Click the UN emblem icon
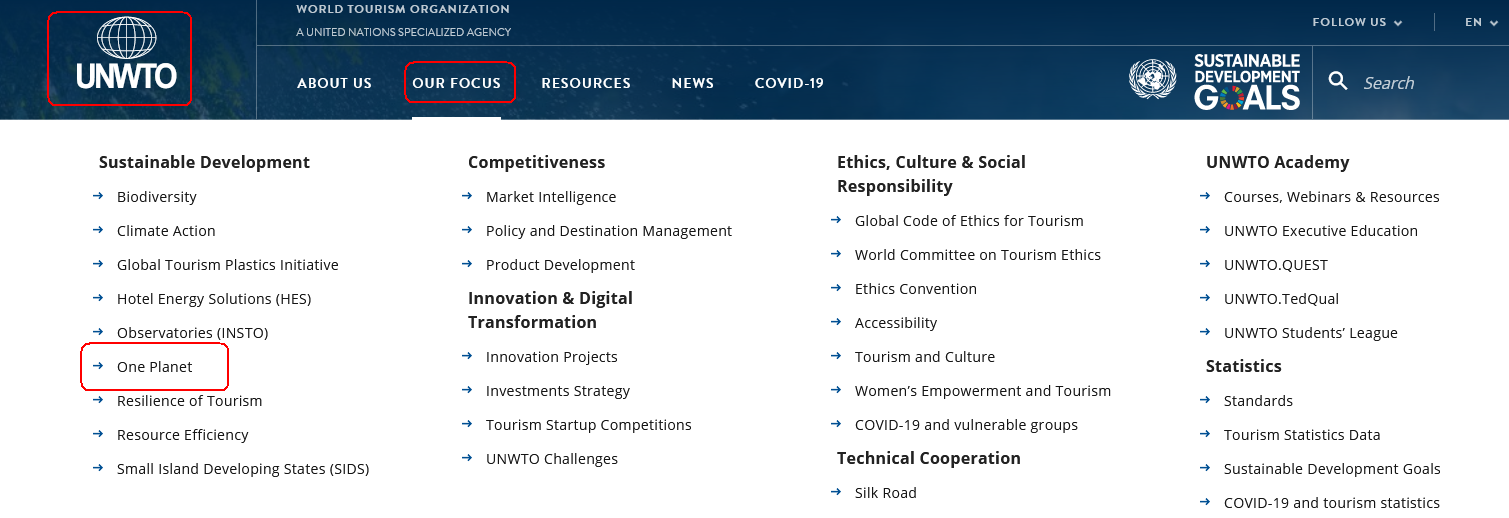This screenshot has width=1509, height=518. pyautogui.click(x=1153, y=79)
